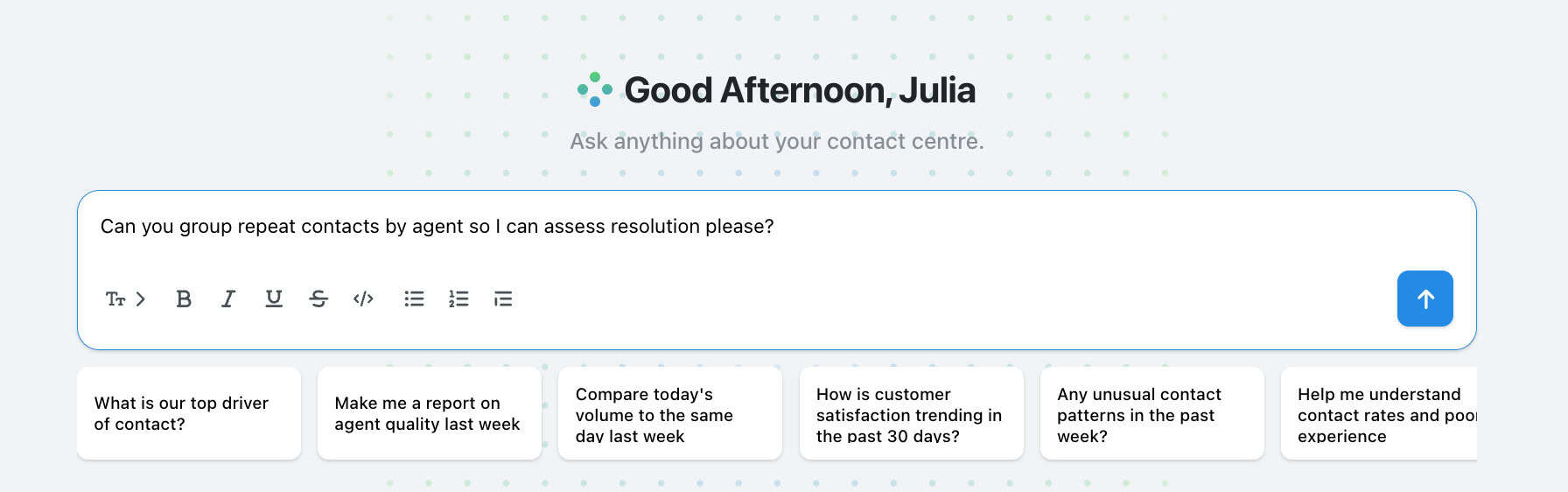
Task: Start a bulleted list
Action: click(414, 299)
